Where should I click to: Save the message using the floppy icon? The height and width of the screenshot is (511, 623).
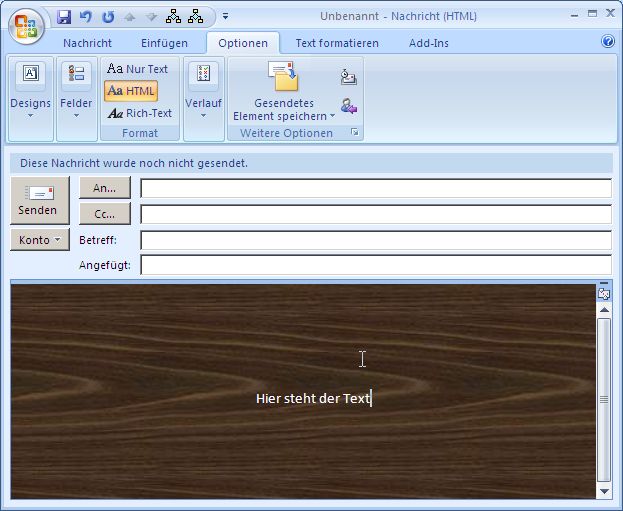click(x=65, y=17)
